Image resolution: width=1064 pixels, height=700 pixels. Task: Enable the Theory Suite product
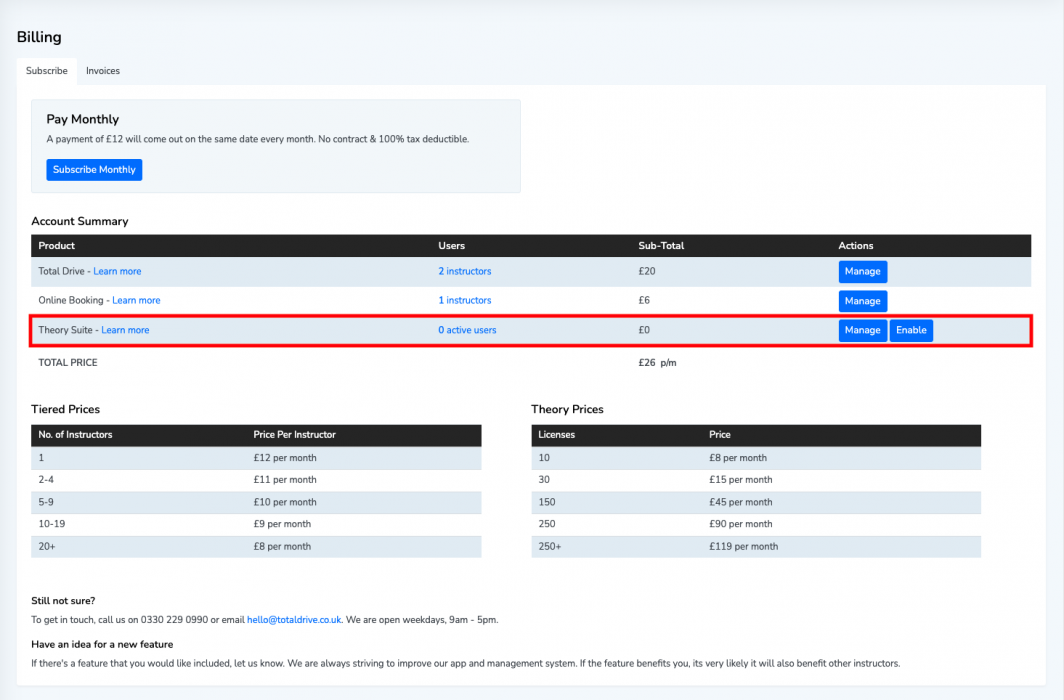pos(911,330)
